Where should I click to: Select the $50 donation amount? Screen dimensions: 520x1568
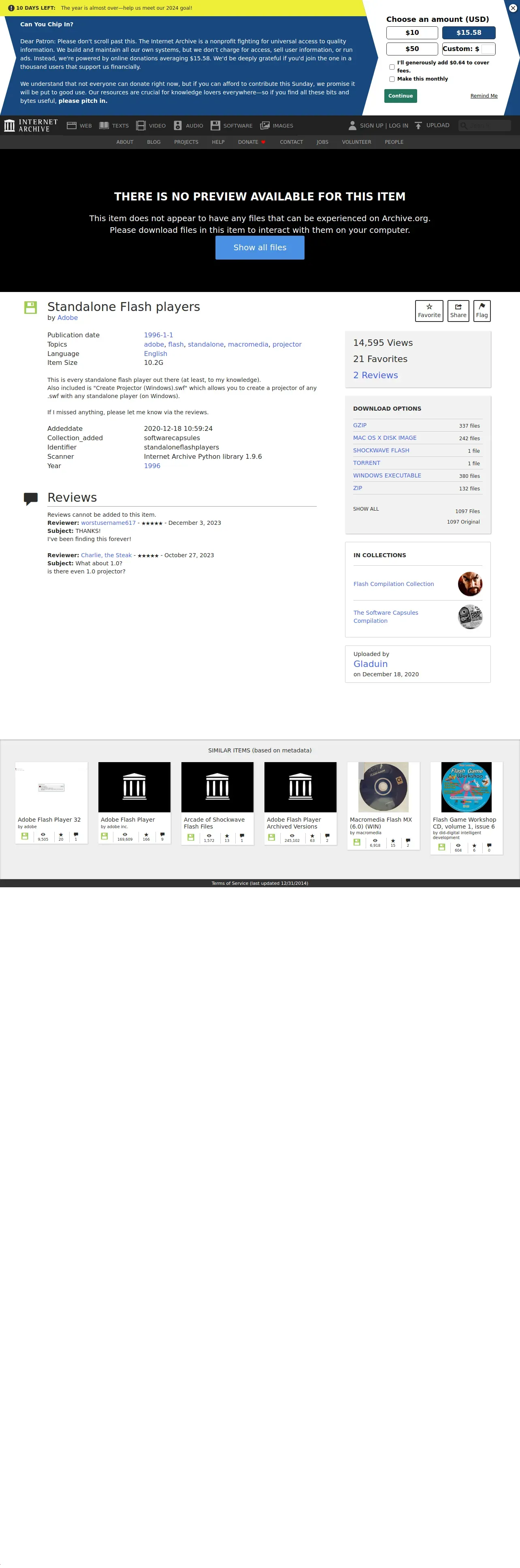pyautogui.click(x=412, y=49)
